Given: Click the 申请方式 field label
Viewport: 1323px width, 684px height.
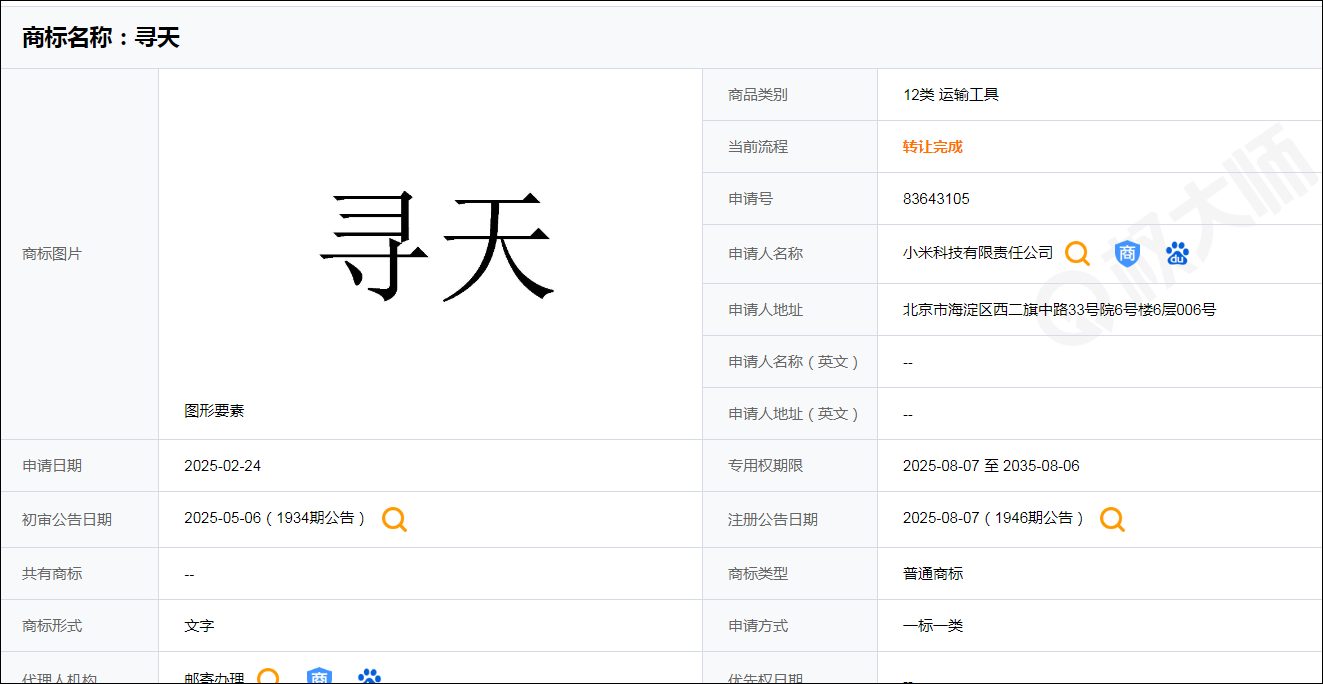Looking at the screenshot, I should tap(758, 626).
